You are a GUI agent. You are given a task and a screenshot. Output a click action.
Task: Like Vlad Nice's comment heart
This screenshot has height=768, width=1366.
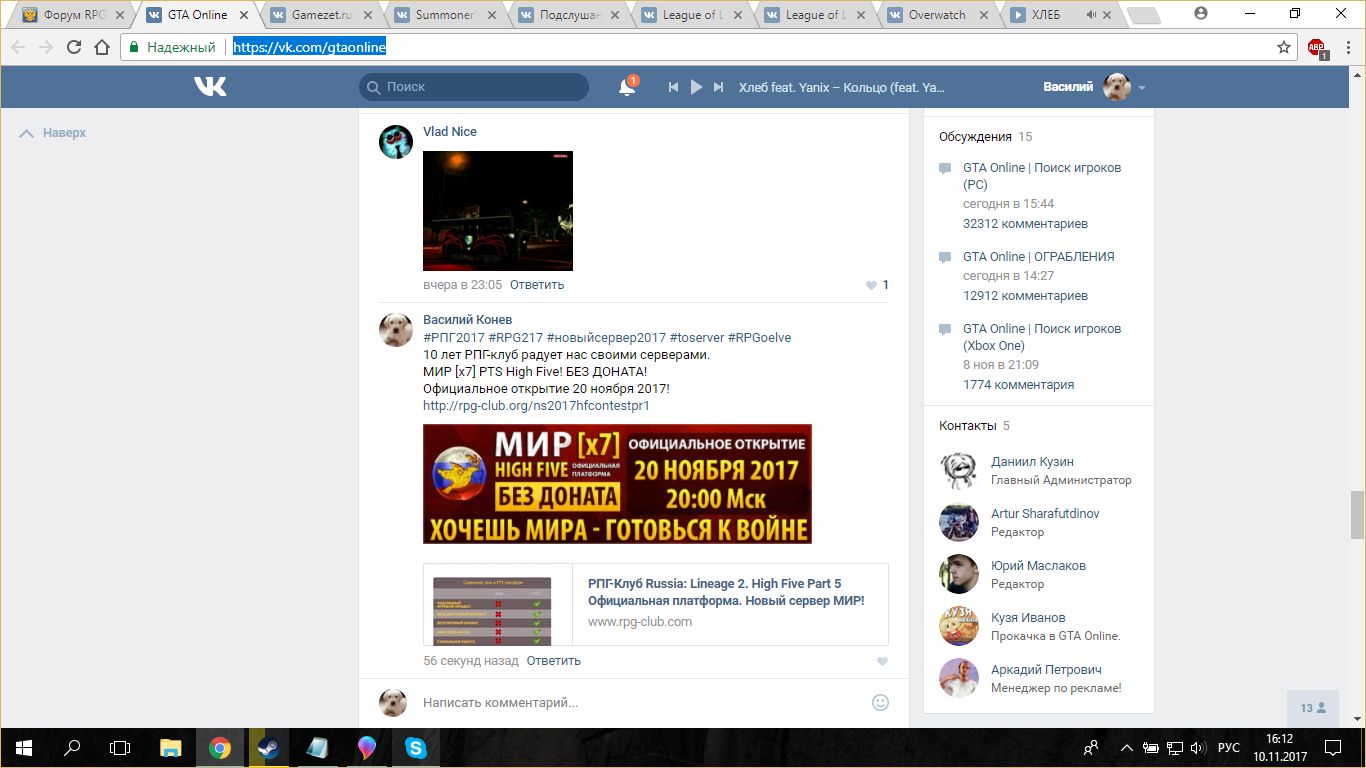click(x=871, y=285)
